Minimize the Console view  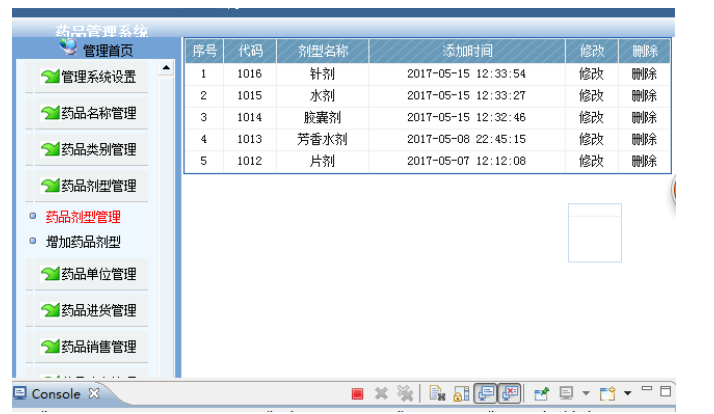[647, 389]
